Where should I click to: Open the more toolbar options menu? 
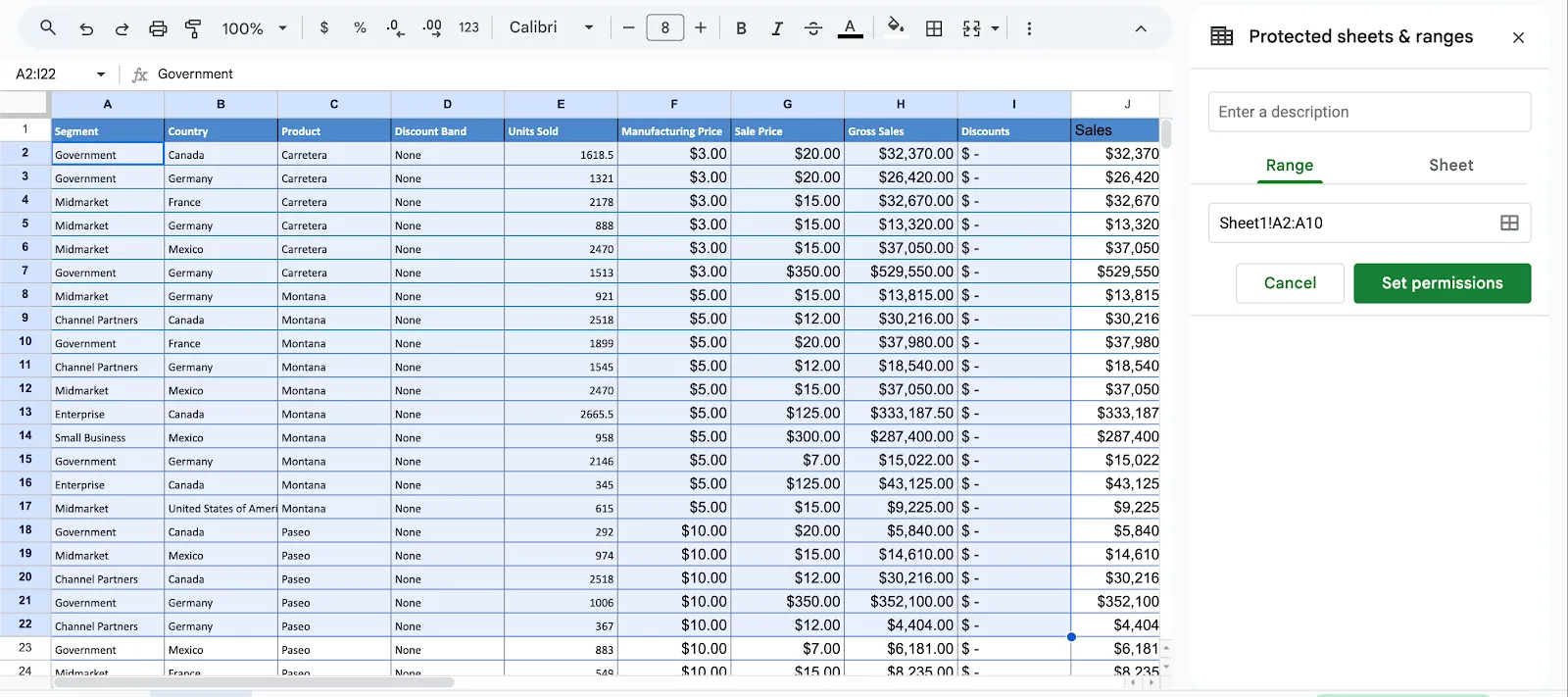(x=1029, y=28)
